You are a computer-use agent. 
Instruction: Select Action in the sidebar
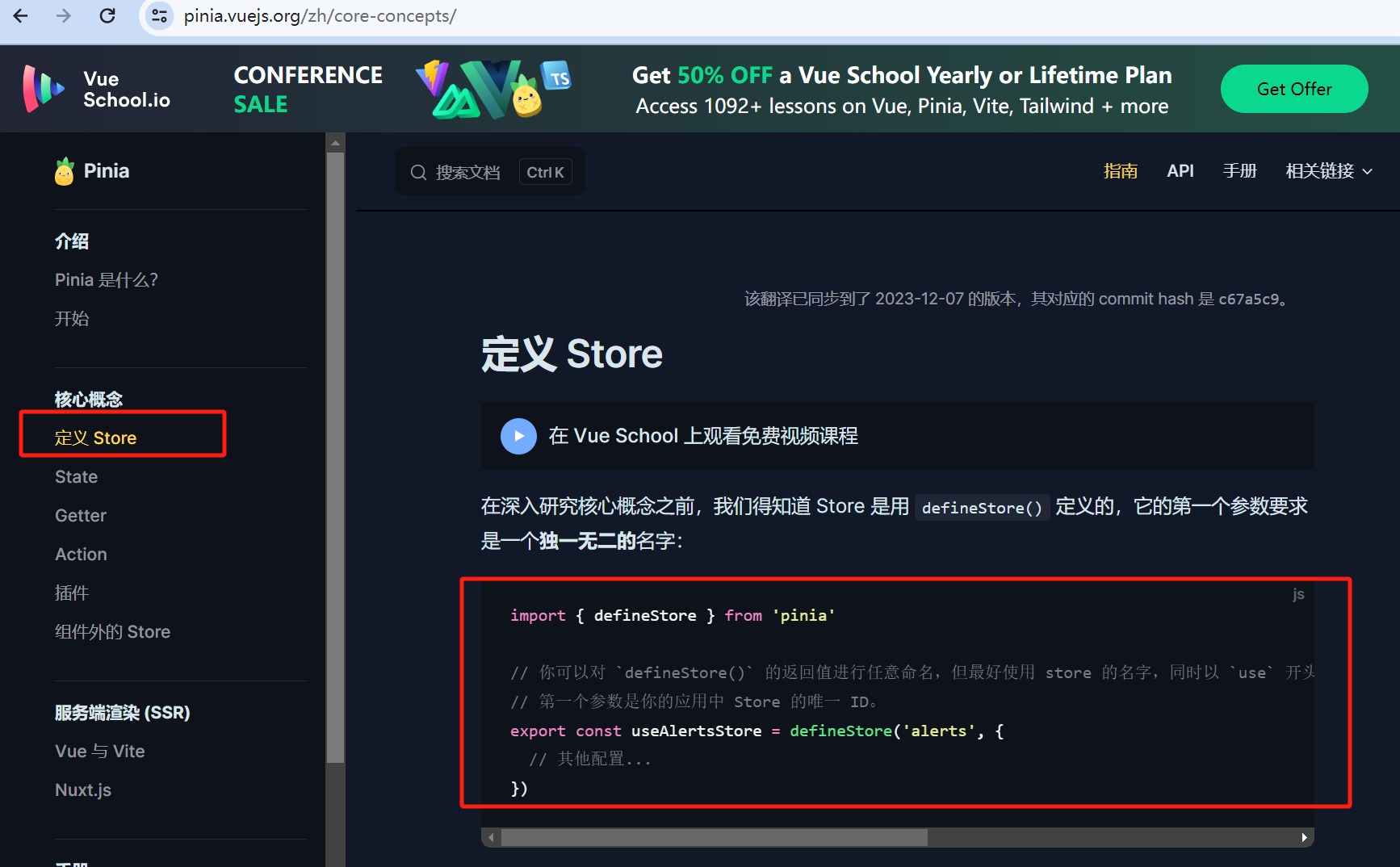click(81, 554)
